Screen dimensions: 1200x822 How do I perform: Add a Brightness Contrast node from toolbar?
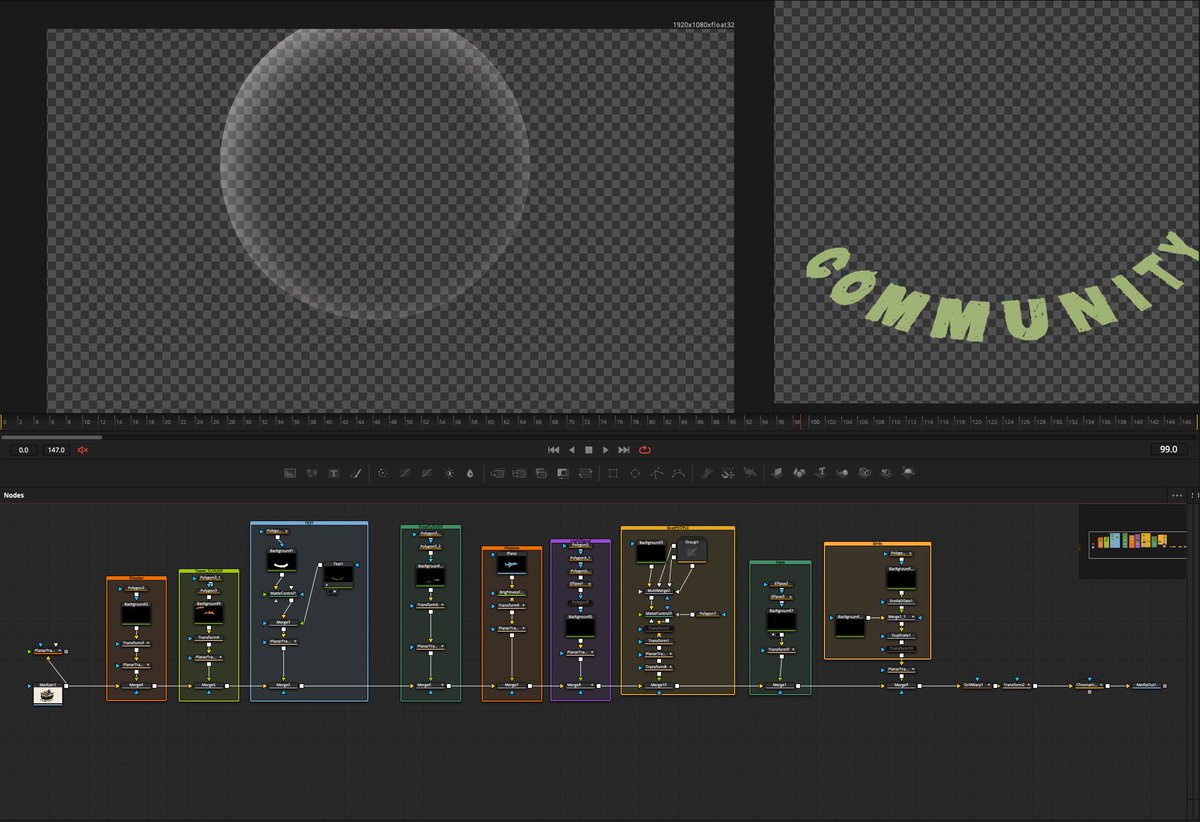tap(450, 473)
